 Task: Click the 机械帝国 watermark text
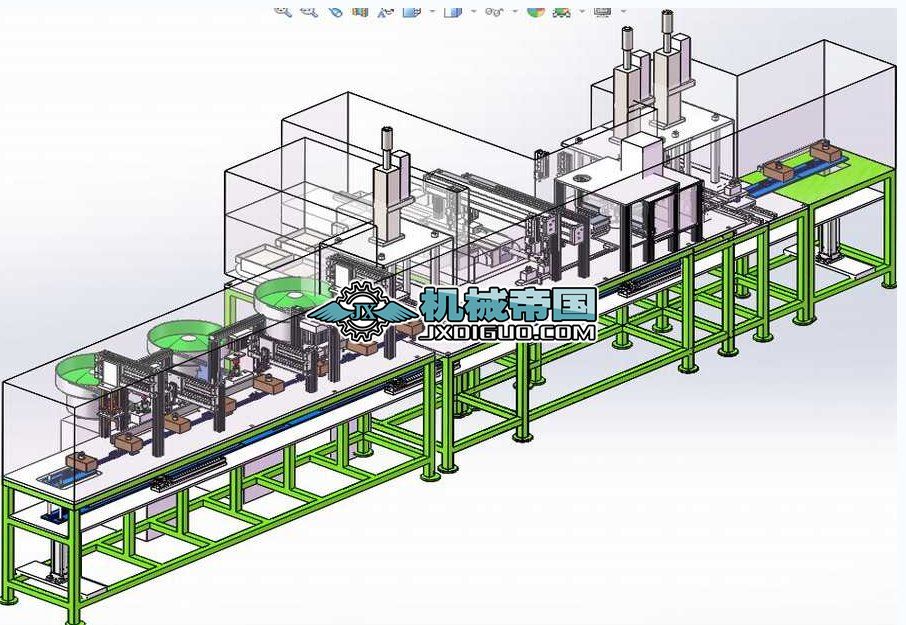[508, 304]
